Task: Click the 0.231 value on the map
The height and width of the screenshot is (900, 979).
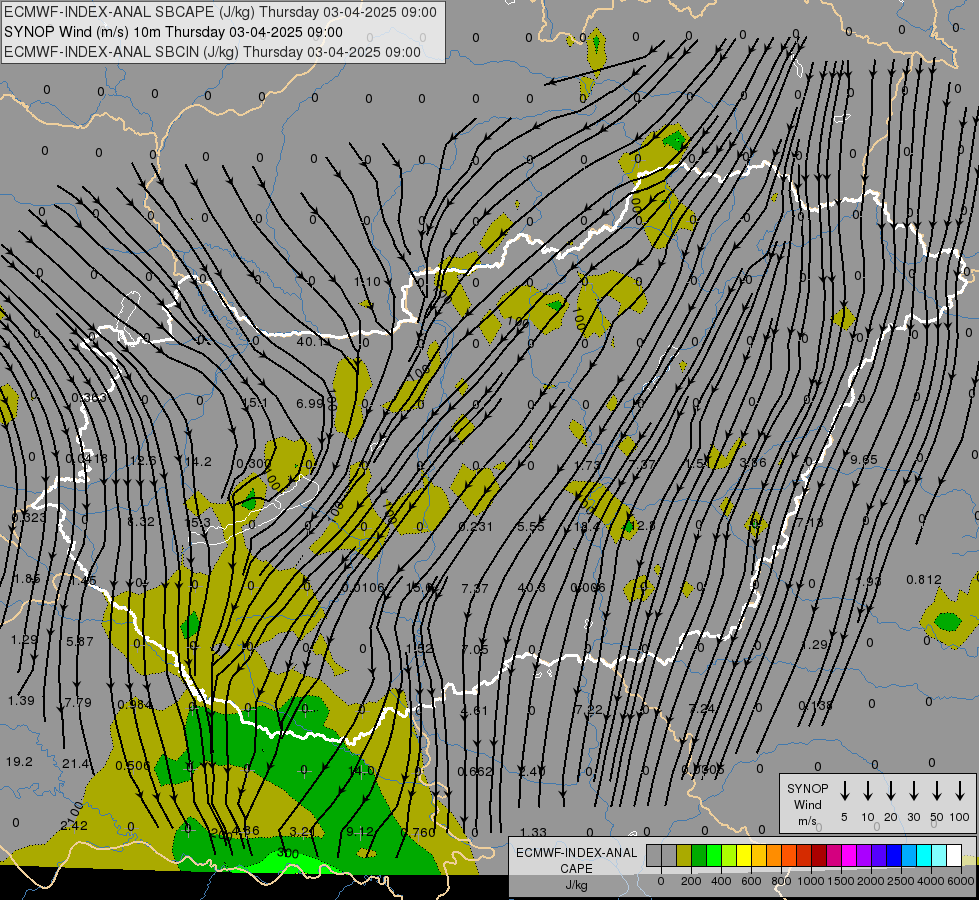Action: [475, 527]
